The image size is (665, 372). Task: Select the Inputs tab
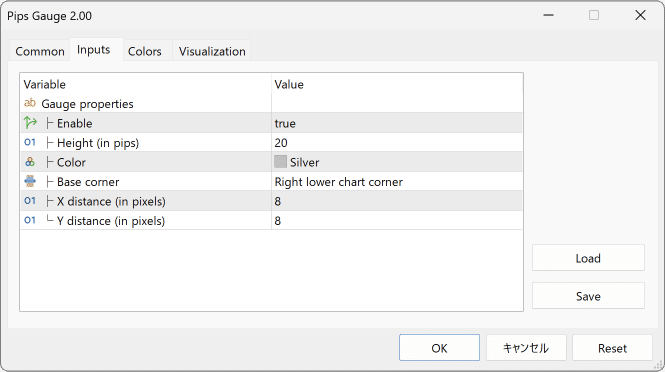pos(93,50)
